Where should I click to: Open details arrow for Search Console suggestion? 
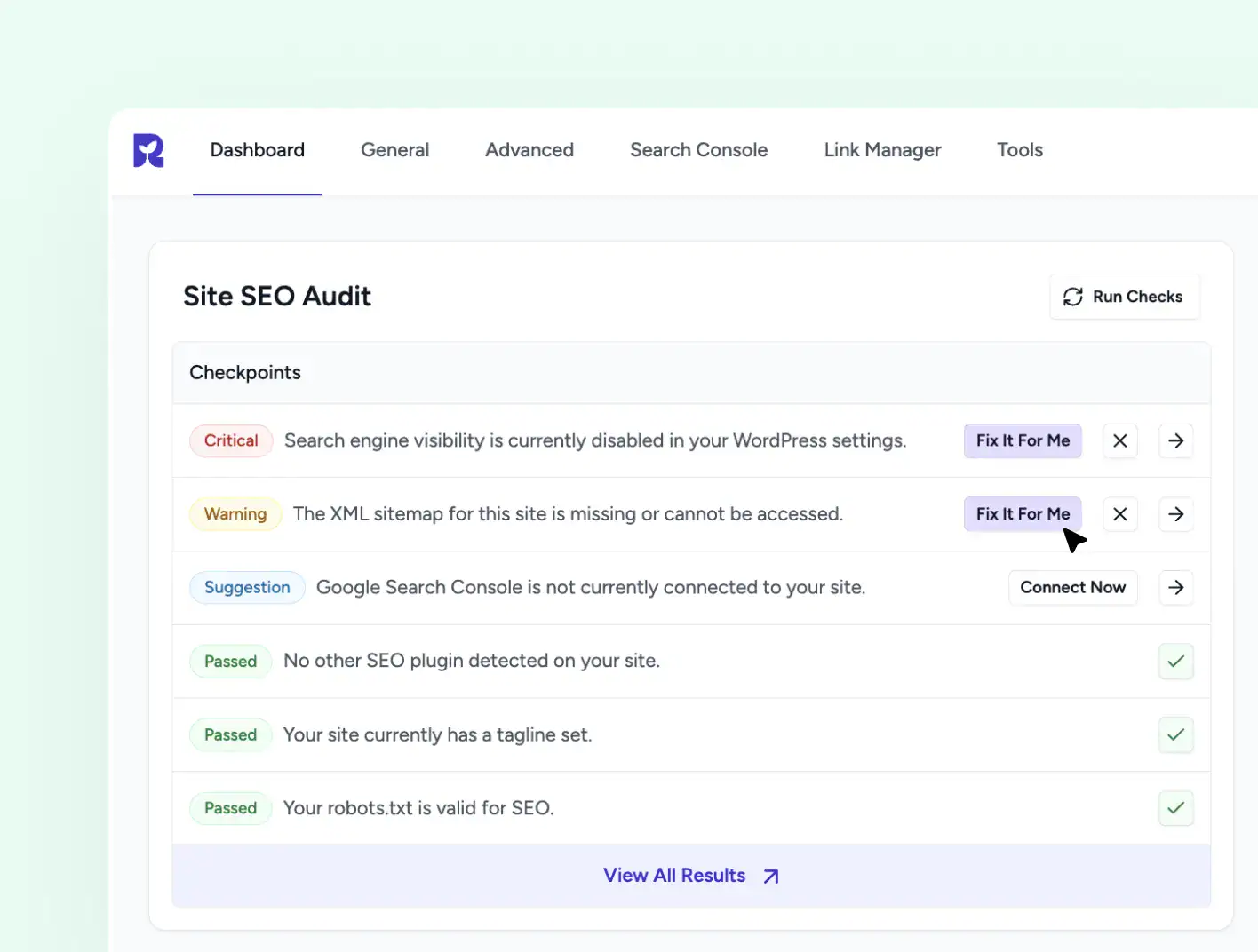coord(1175,588)
